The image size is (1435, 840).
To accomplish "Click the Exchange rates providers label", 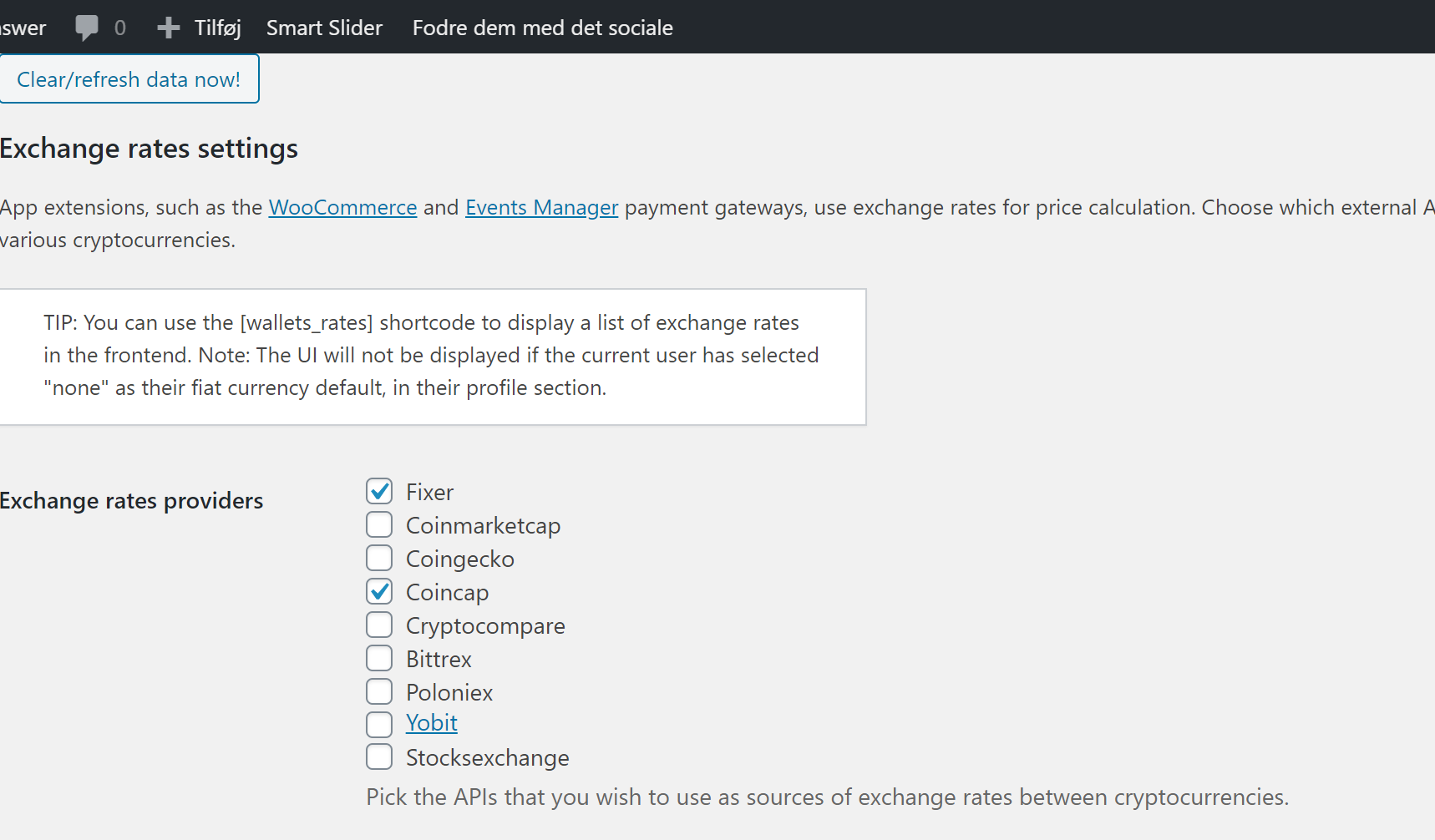I will 131,501.
